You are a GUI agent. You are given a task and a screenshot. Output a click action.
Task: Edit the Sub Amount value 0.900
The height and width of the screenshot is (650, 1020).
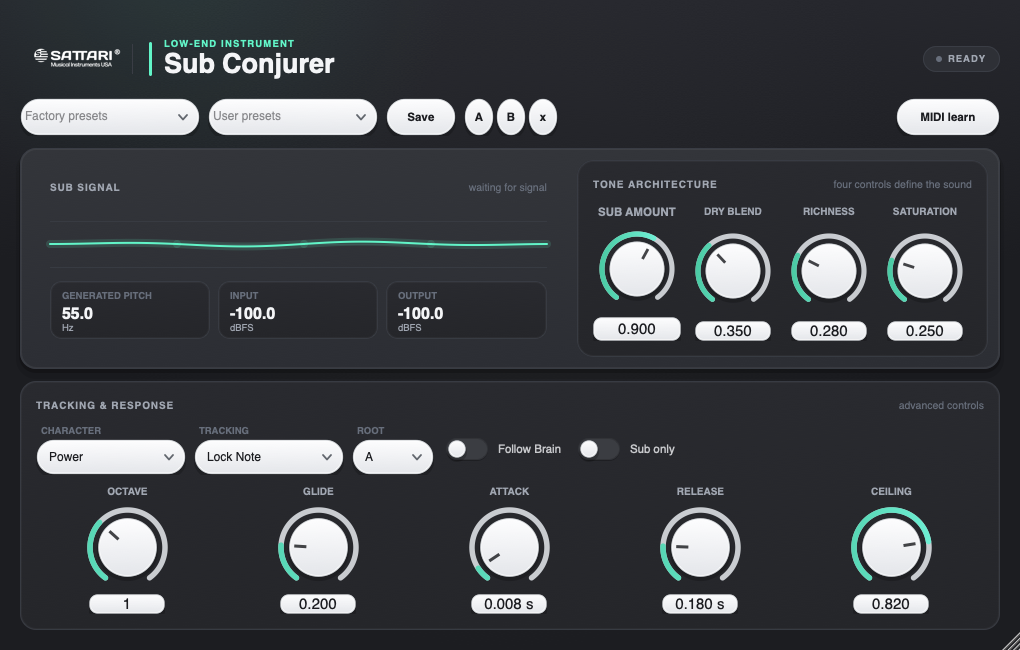click(x=637, y=329)
